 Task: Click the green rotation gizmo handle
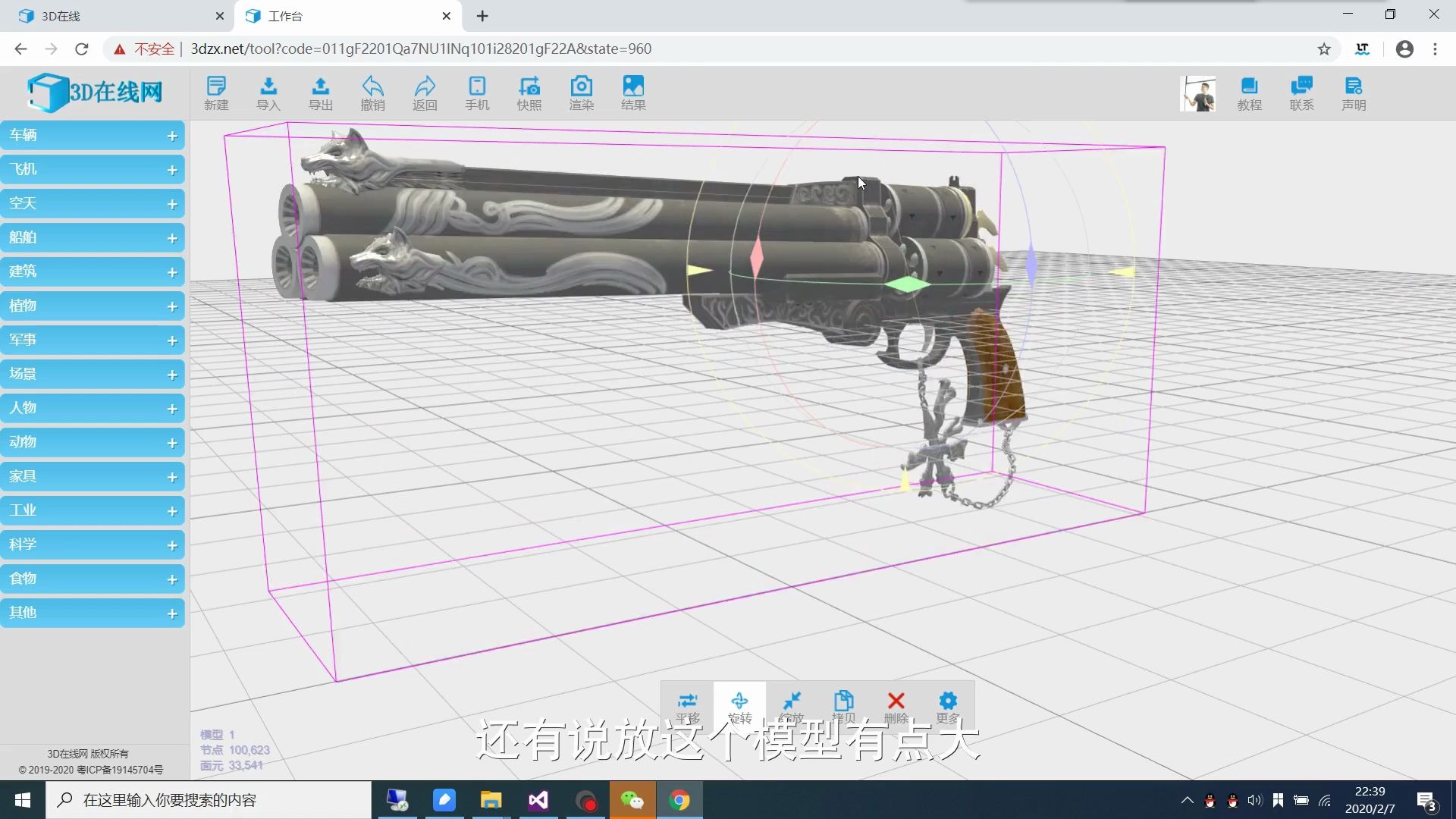[x=907, y=284]
